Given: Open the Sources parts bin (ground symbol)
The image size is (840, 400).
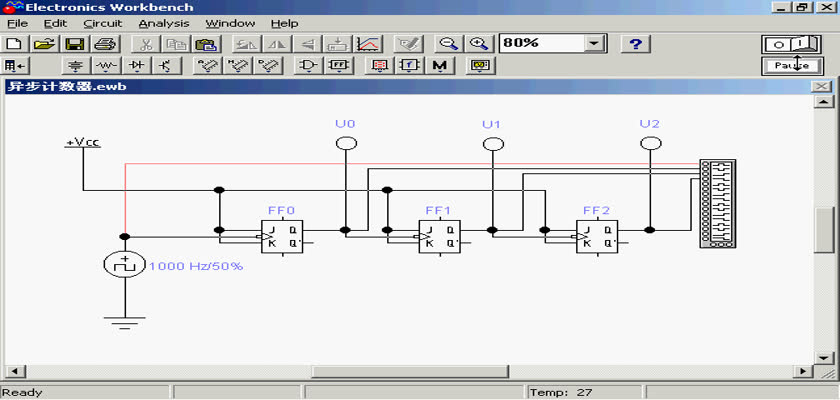Looking at the screenshot, I should coord(74,67).
